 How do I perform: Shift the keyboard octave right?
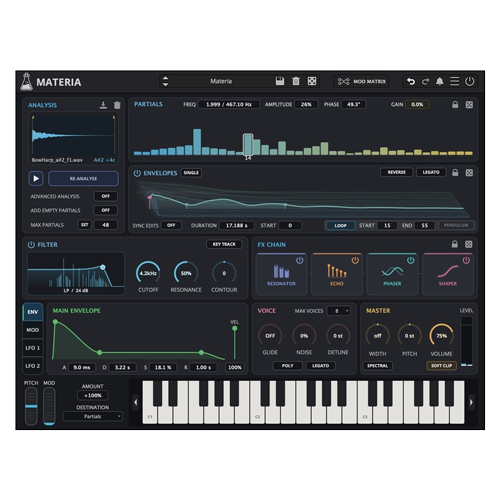[x=471, y=402]
